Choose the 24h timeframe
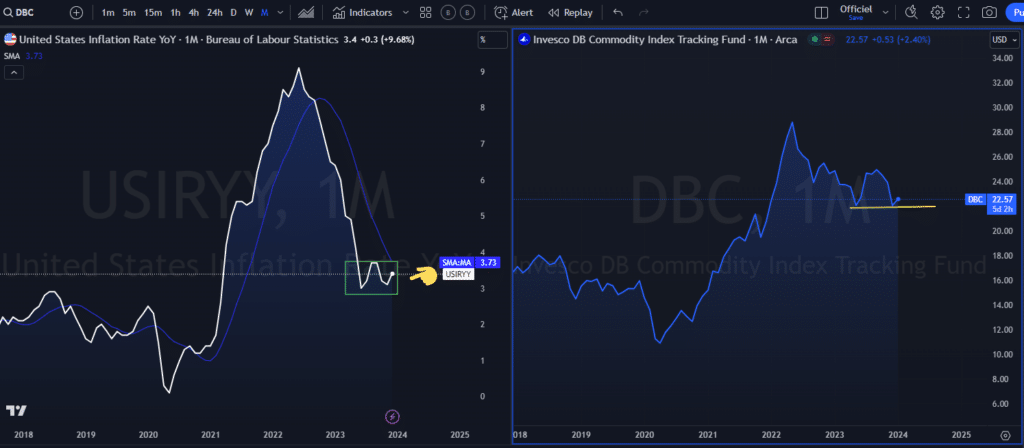 pyautogui.click(x=214, y=12)
